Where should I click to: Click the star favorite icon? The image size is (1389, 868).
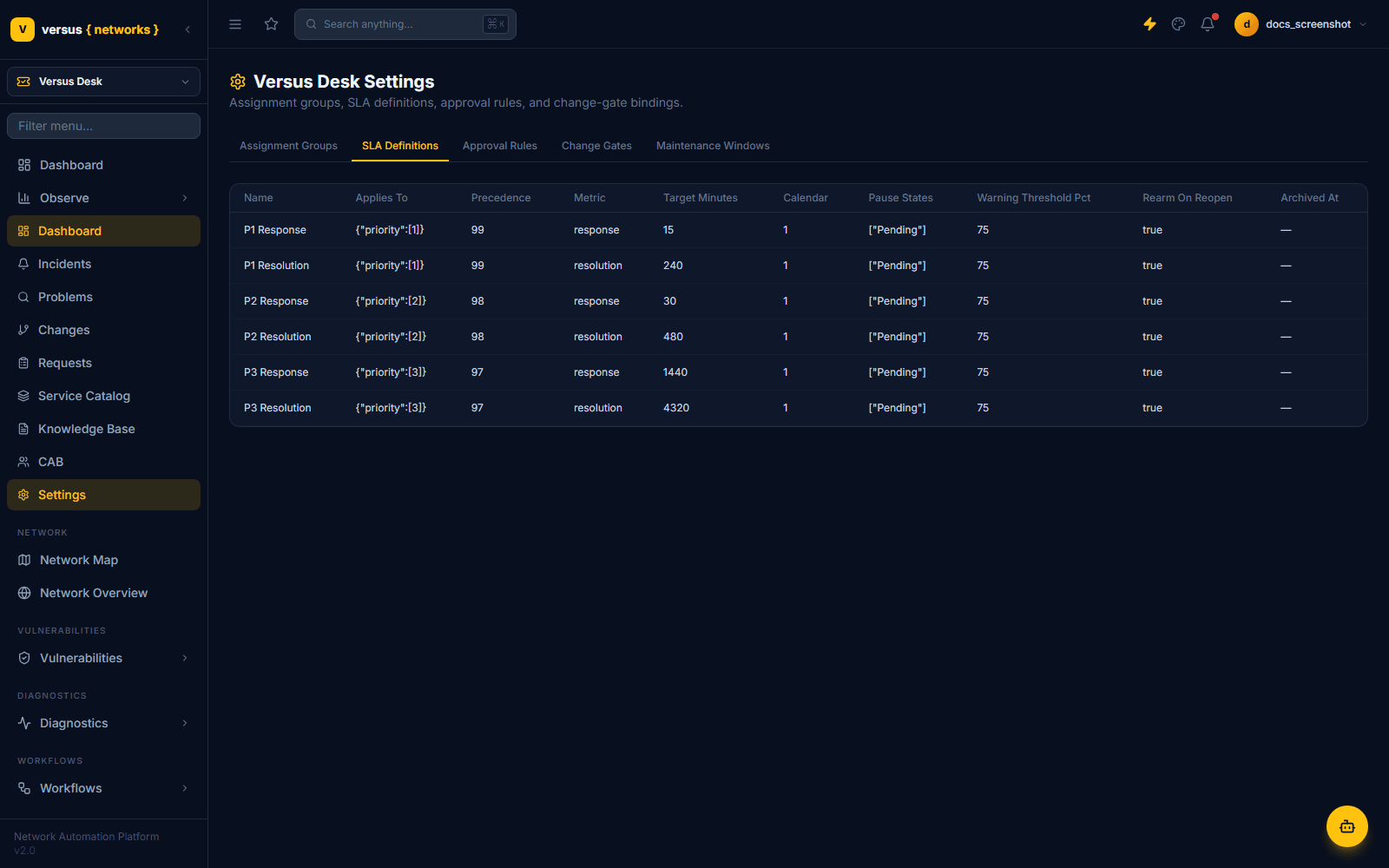pyautogui.click(x=272, y=24)
